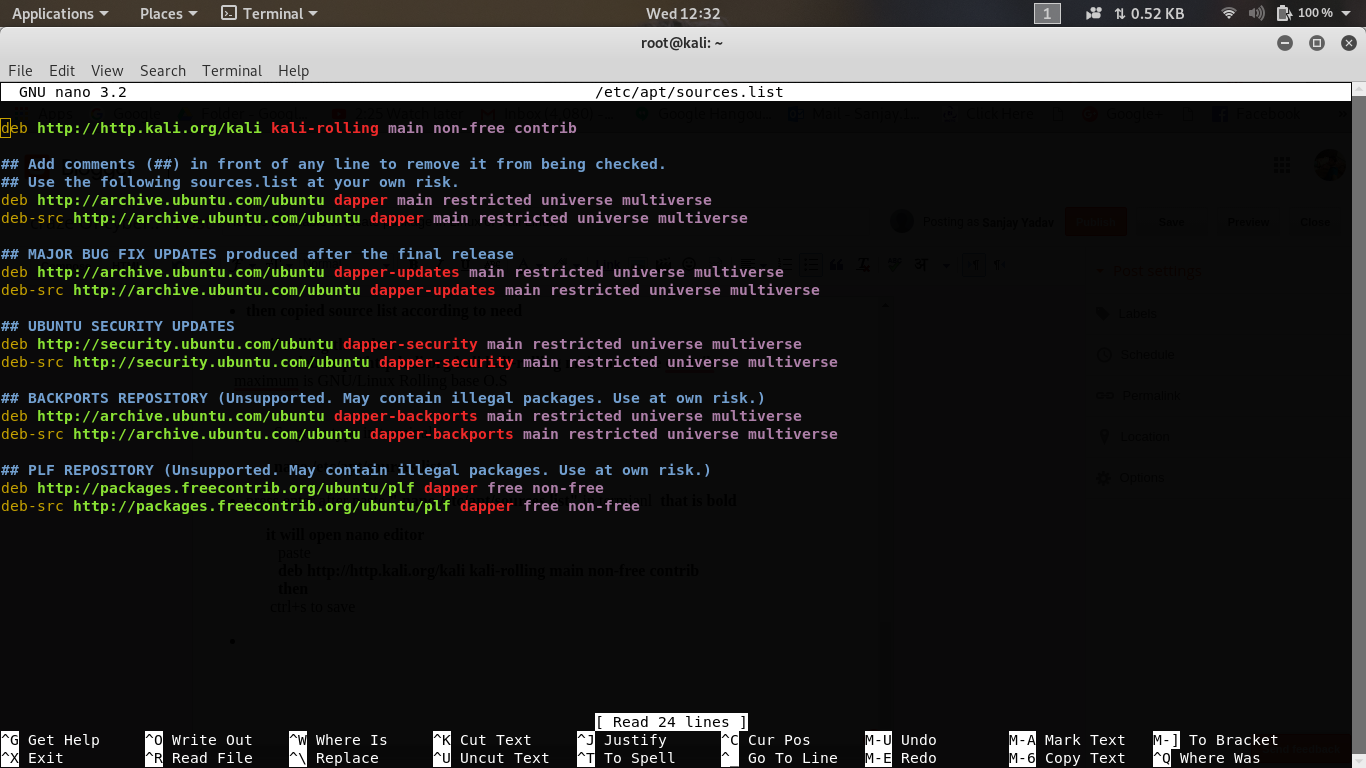Screen dimensions: 1366x768
Task: Click the ^O Write Out shortcut
Action: (199, 740)
